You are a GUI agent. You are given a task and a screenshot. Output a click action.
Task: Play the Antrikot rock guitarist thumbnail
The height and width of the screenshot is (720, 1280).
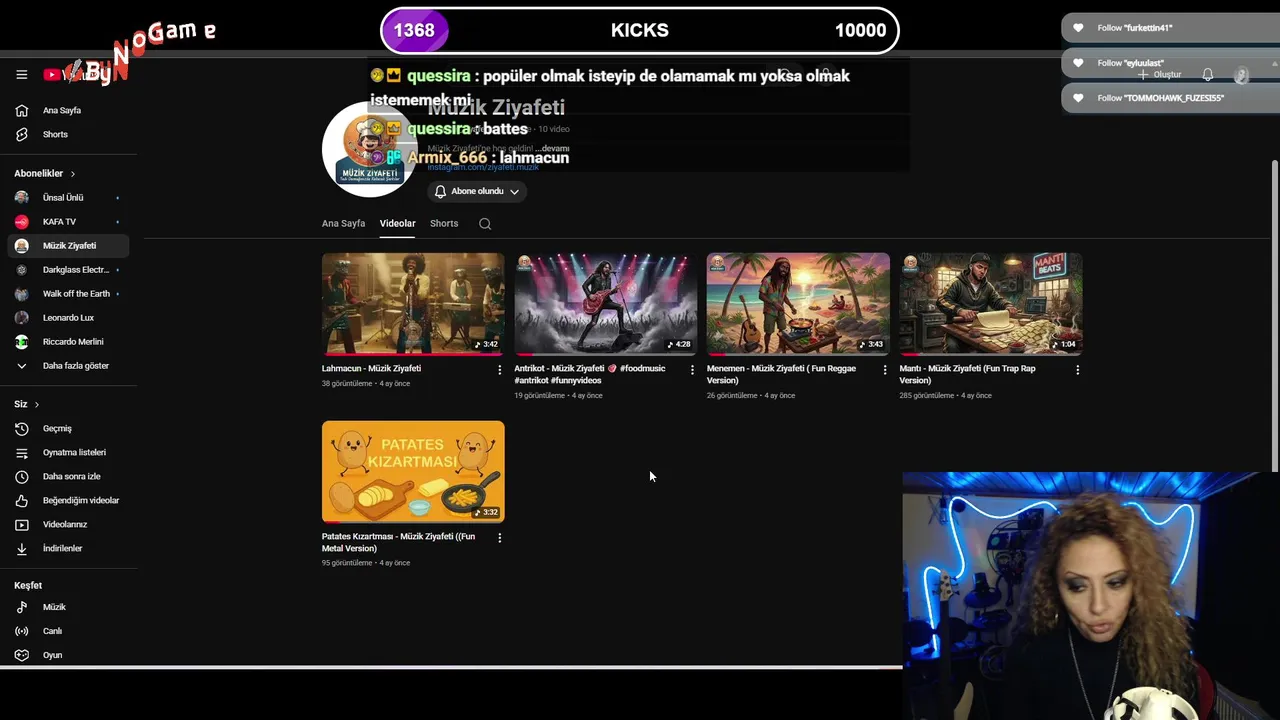click(x=605, y=304)
